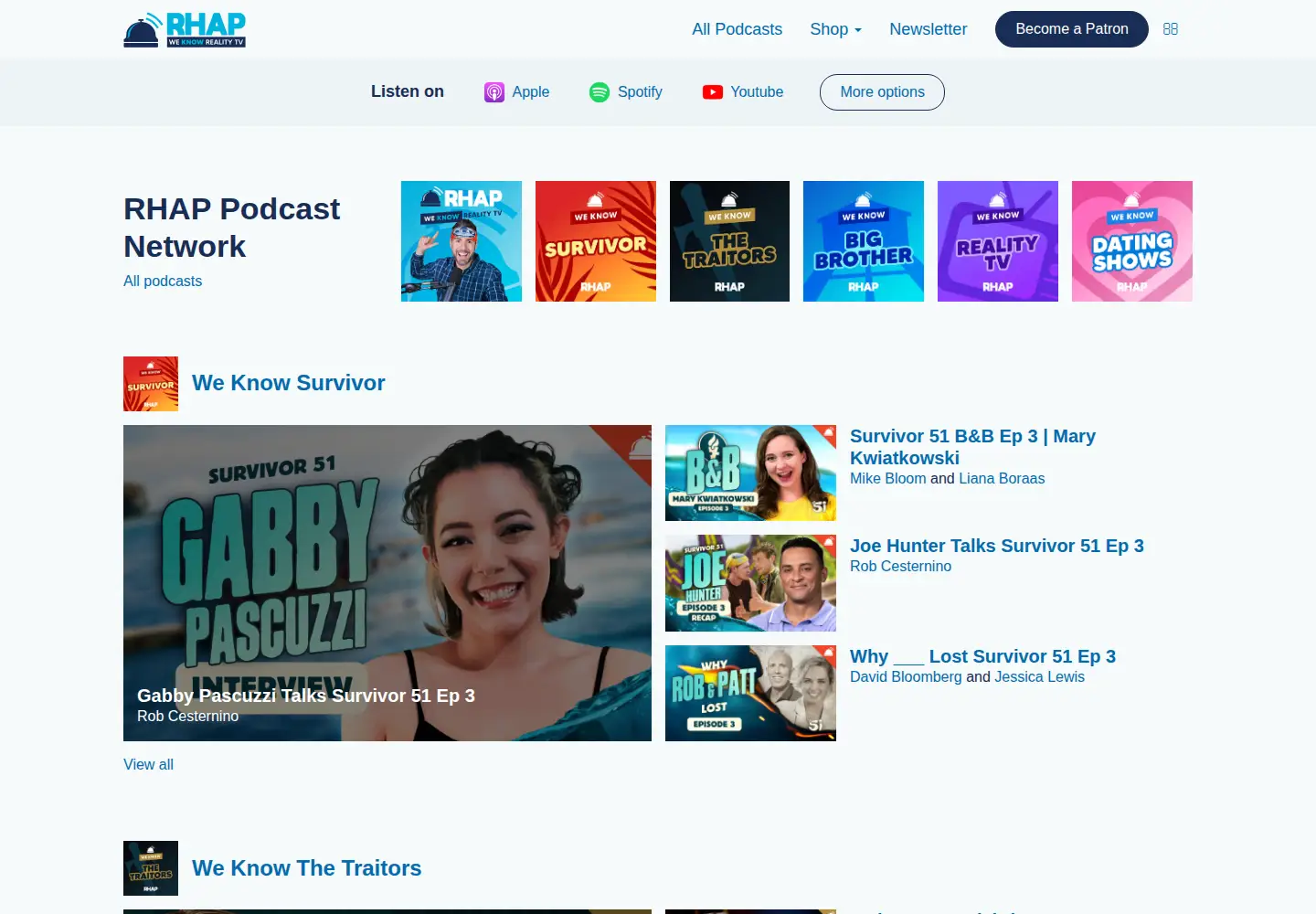Screen dimensions: 1316x914
Task: Click Become a Patron button
Action: (x=1072, y=29)
